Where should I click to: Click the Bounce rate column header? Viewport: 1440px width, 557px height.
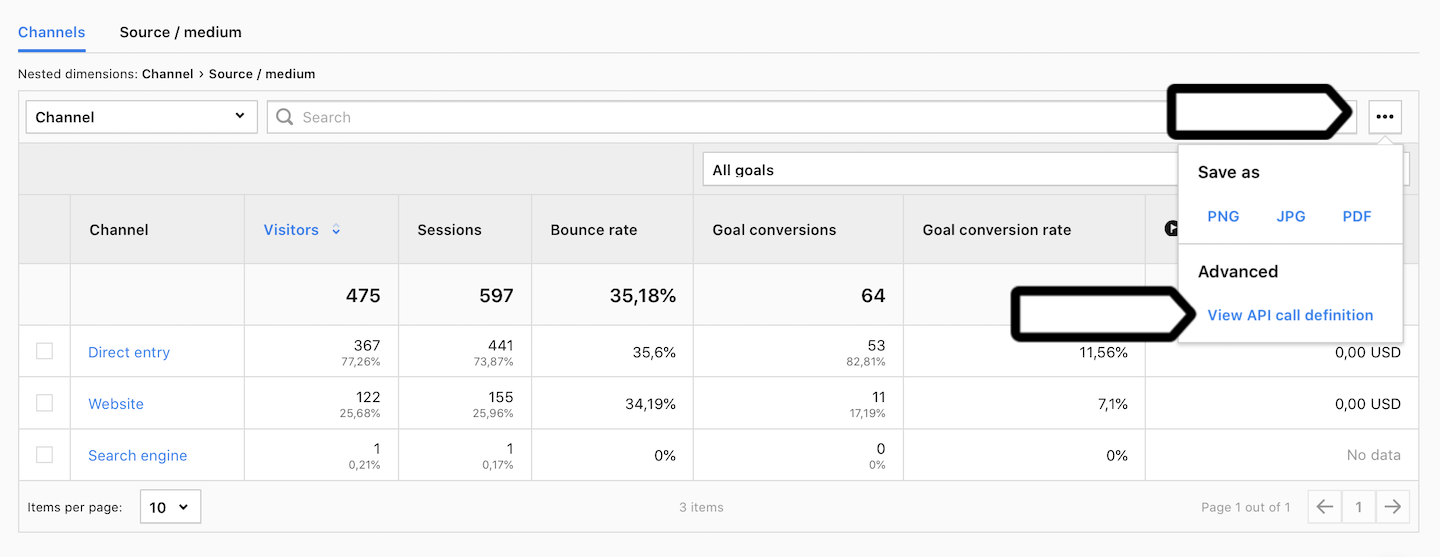pyautogui.click(x=594, y=230)
